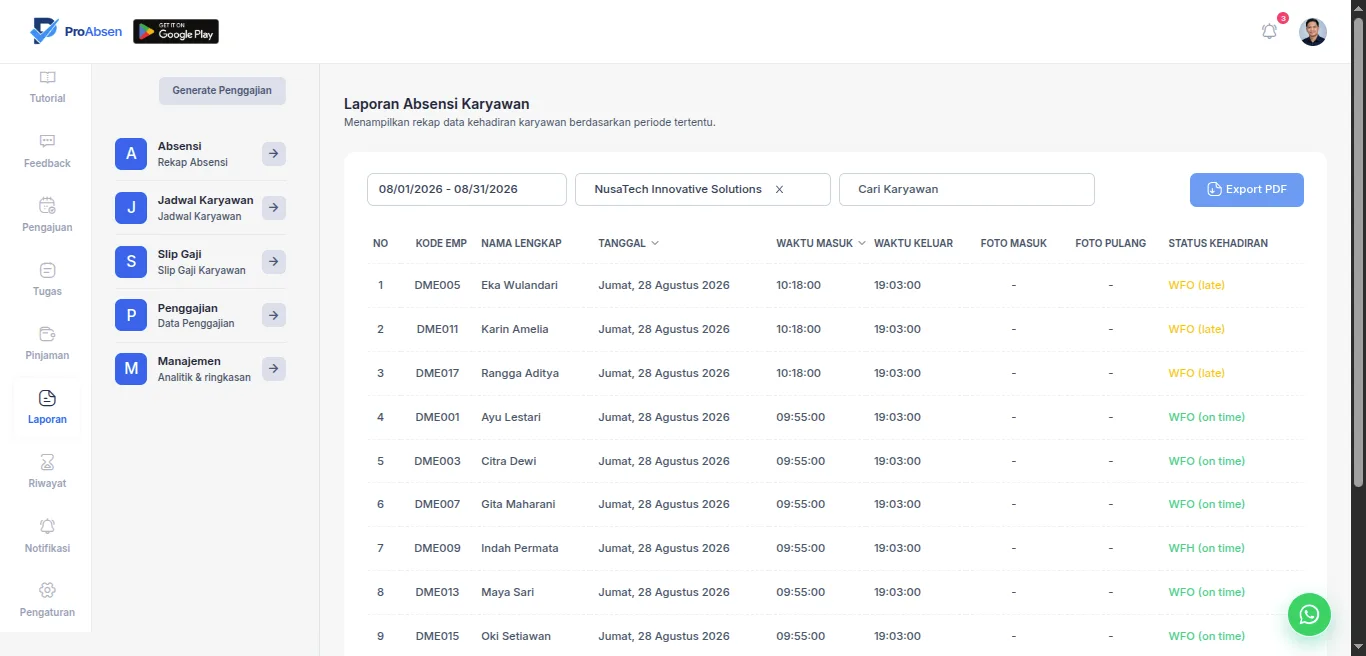The width and height of the screenshot is (1366, 656).
Task: Open the Manajemen arrow button
Action: tap(274, 368)
